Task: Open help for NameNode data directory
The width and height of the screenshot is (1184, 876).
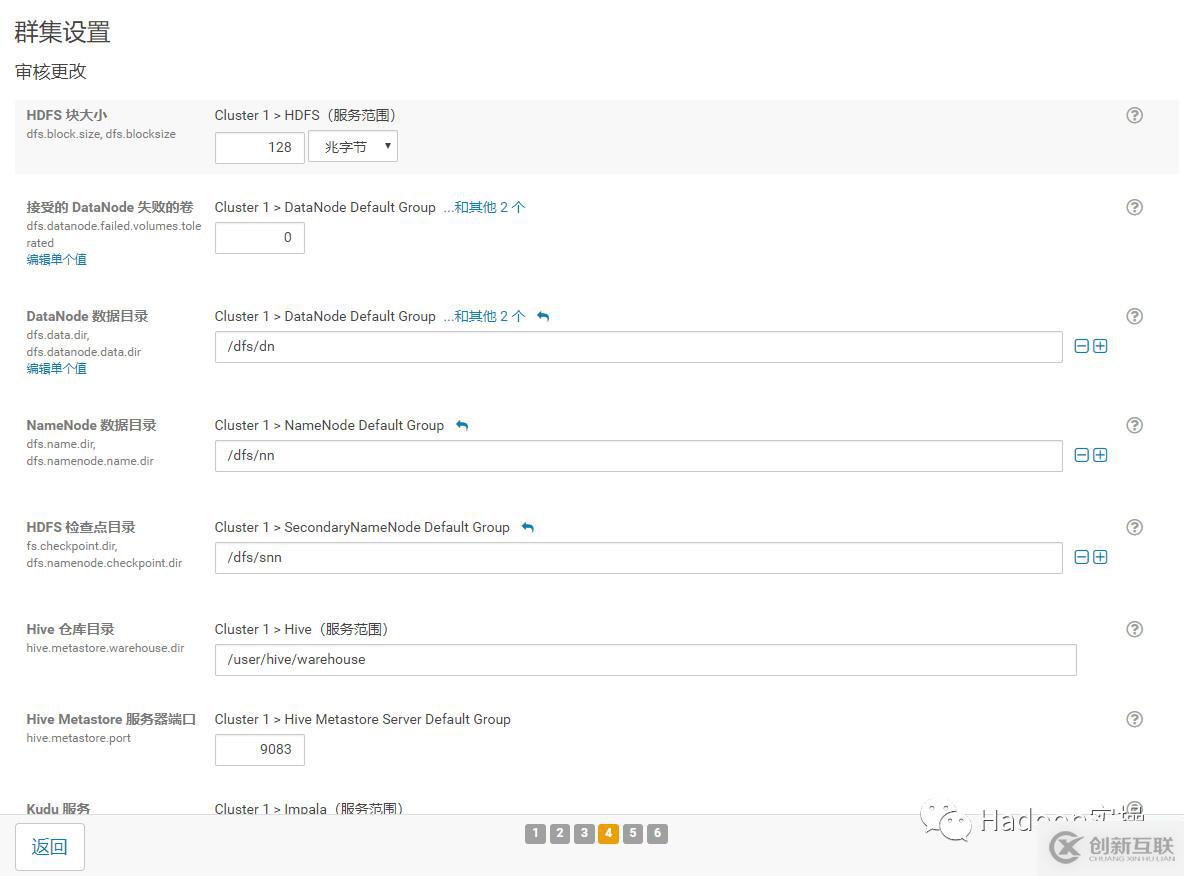Action: point(1134,425)
